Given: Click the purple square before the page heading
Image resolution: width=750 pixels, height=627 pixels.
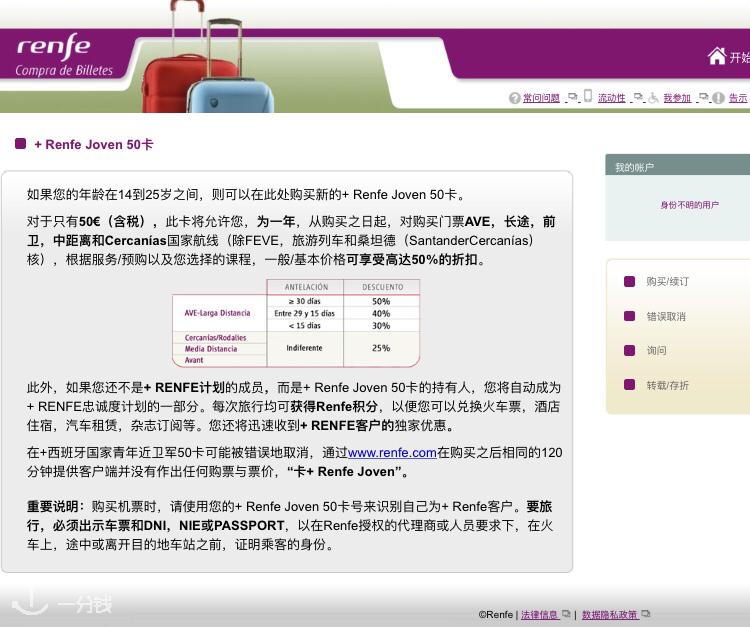Looking at the screenshot, I should point(21,143).
